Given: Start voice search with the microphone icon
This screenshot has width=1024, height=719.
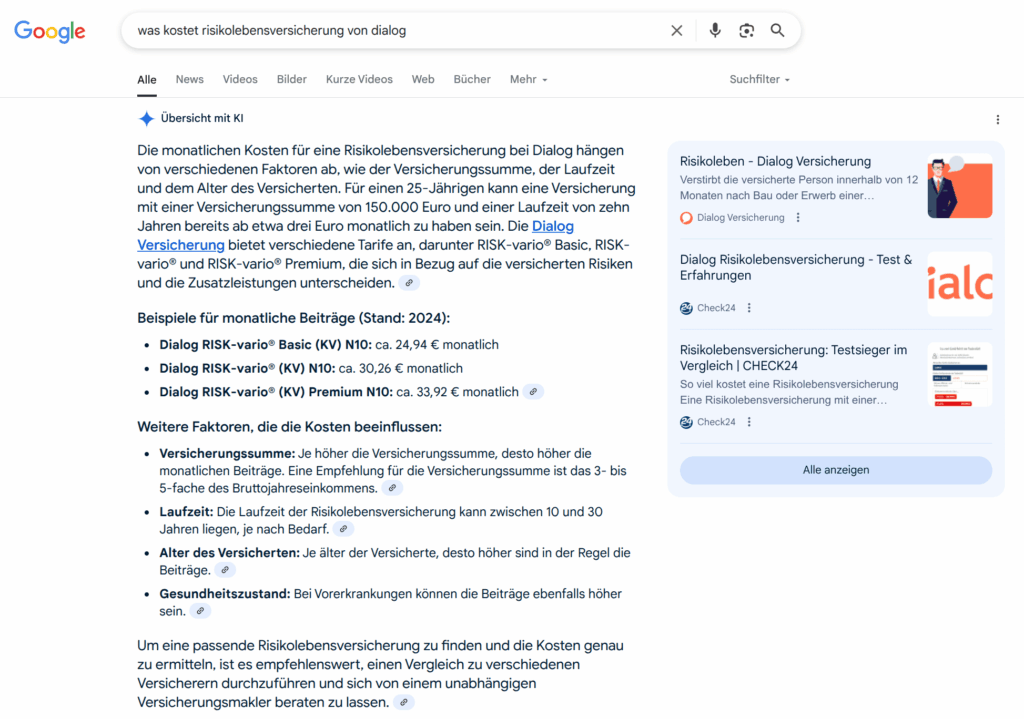Looking at the screenshot, I should tap(715, 31).
